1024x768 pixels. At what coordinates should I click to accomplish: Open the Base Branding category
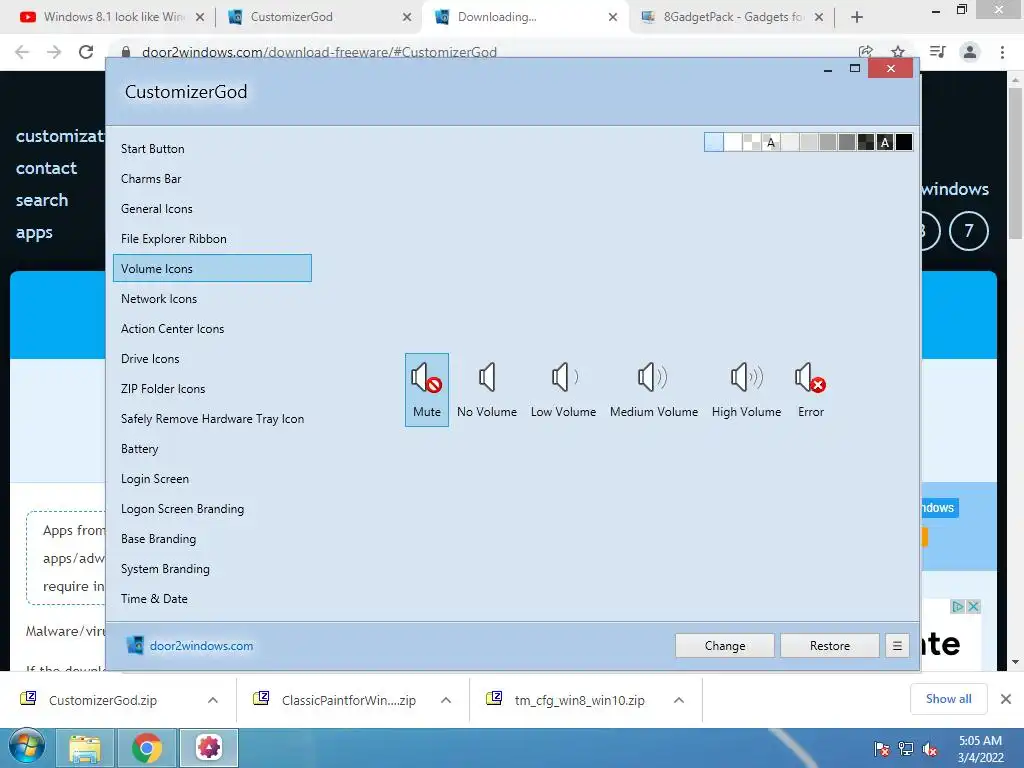[x=212, y=539]
